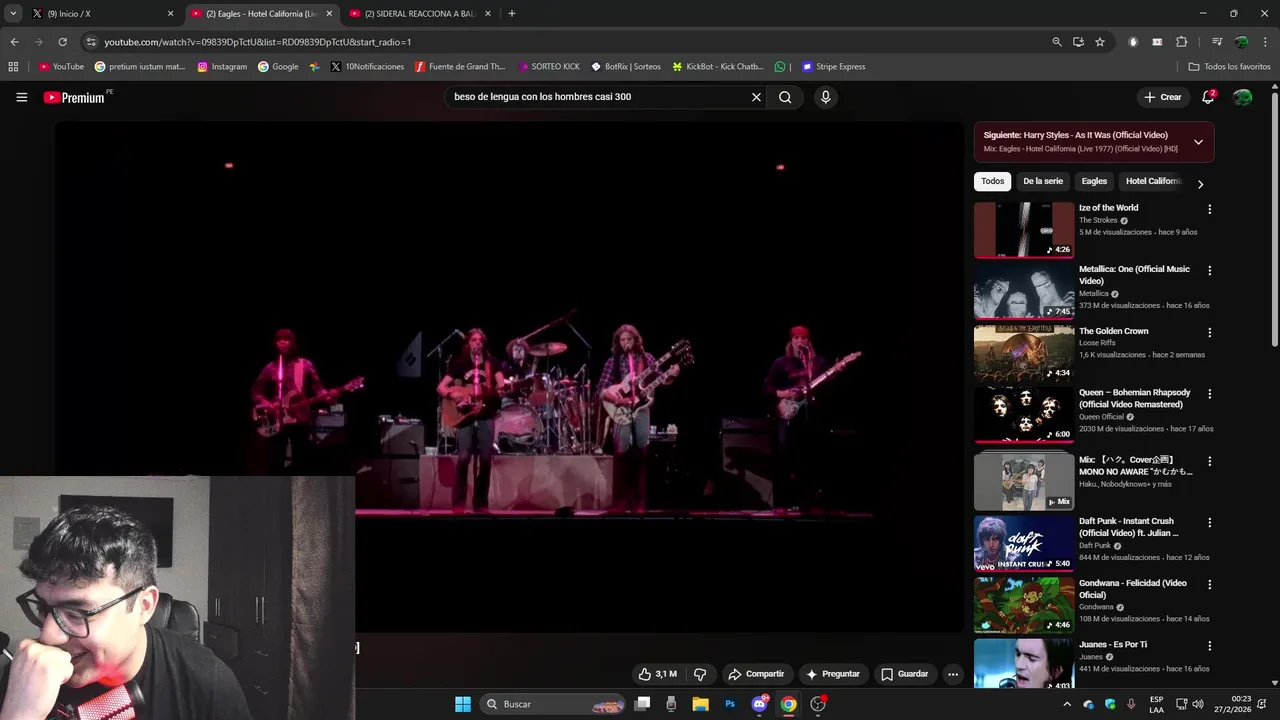Open options for Ize of the World
The image size is (1280, 720).
[1209, 210]
